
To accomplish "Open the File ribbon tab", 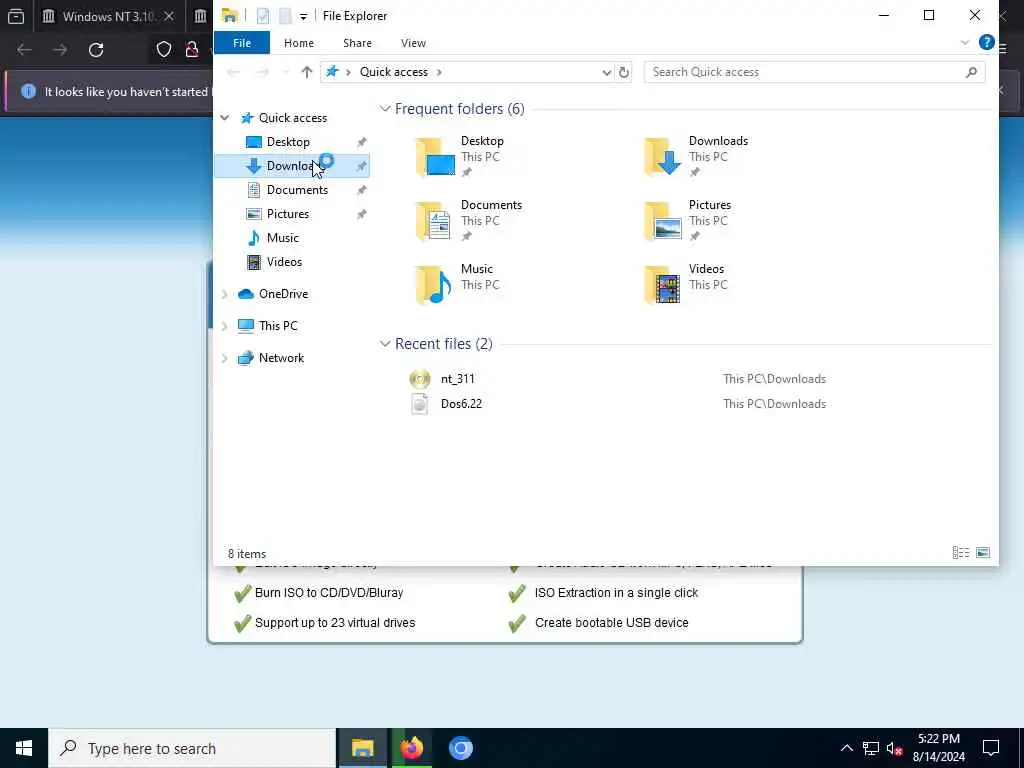I will [x=242, y=43].
